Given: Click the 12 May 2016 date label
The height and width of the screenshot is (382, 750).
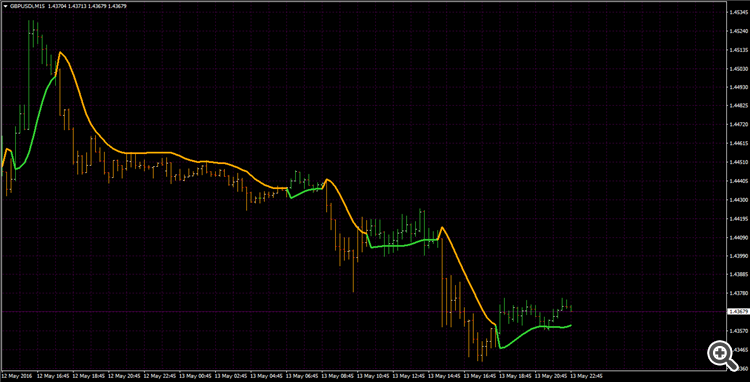Looking at the screenshot, I should tap(17, 375).
